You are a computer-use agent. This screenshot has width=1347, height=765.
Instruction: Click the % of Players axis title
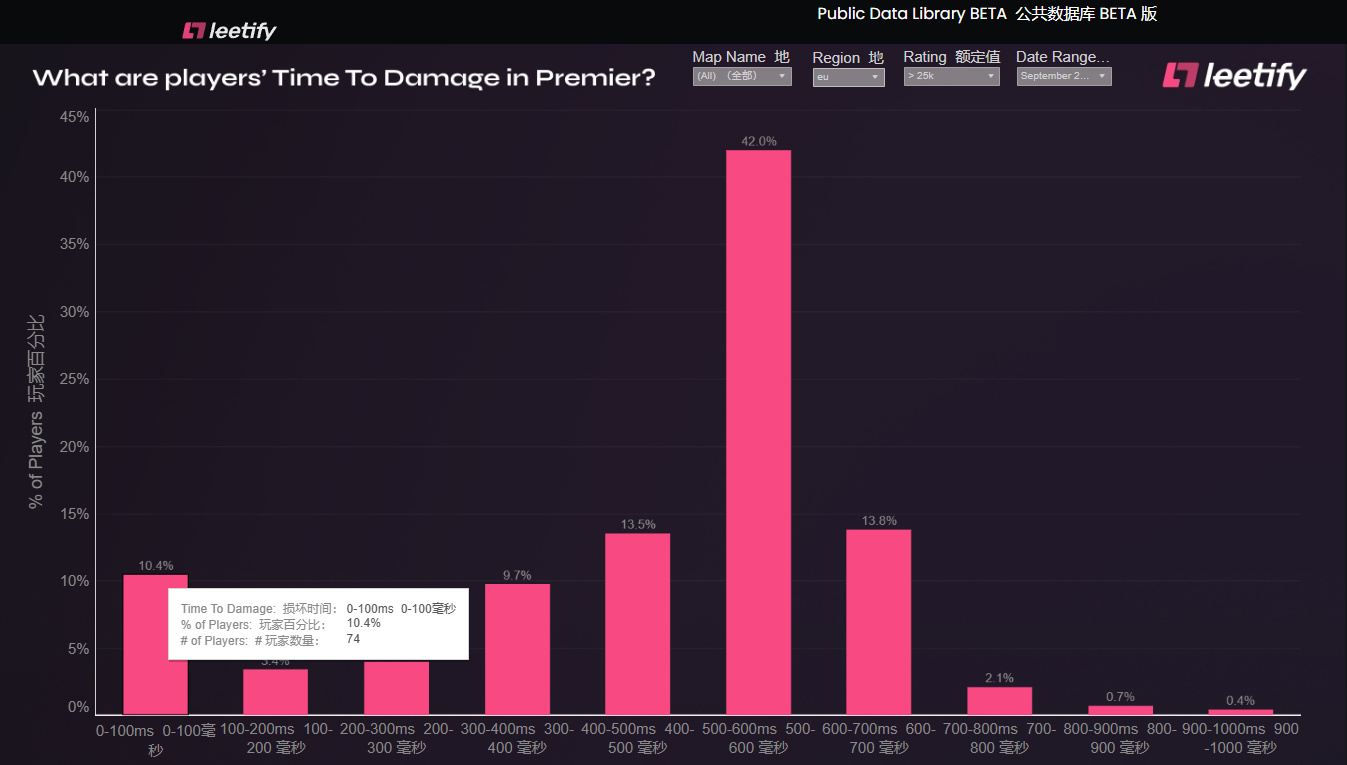[36, 411]
